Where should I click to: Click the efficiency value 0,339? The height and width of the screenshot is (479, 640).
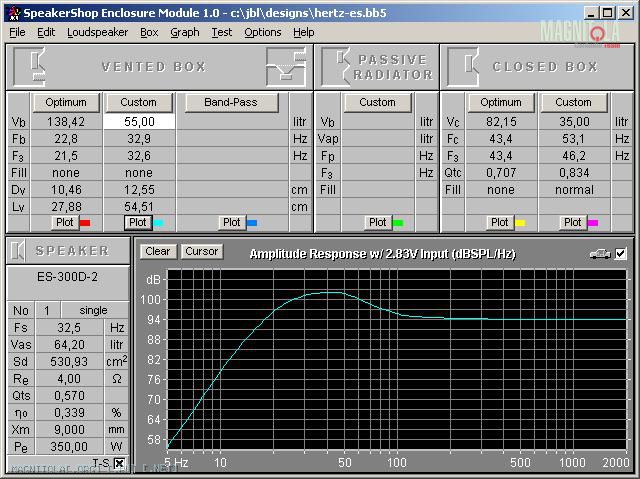click(69, 412)
